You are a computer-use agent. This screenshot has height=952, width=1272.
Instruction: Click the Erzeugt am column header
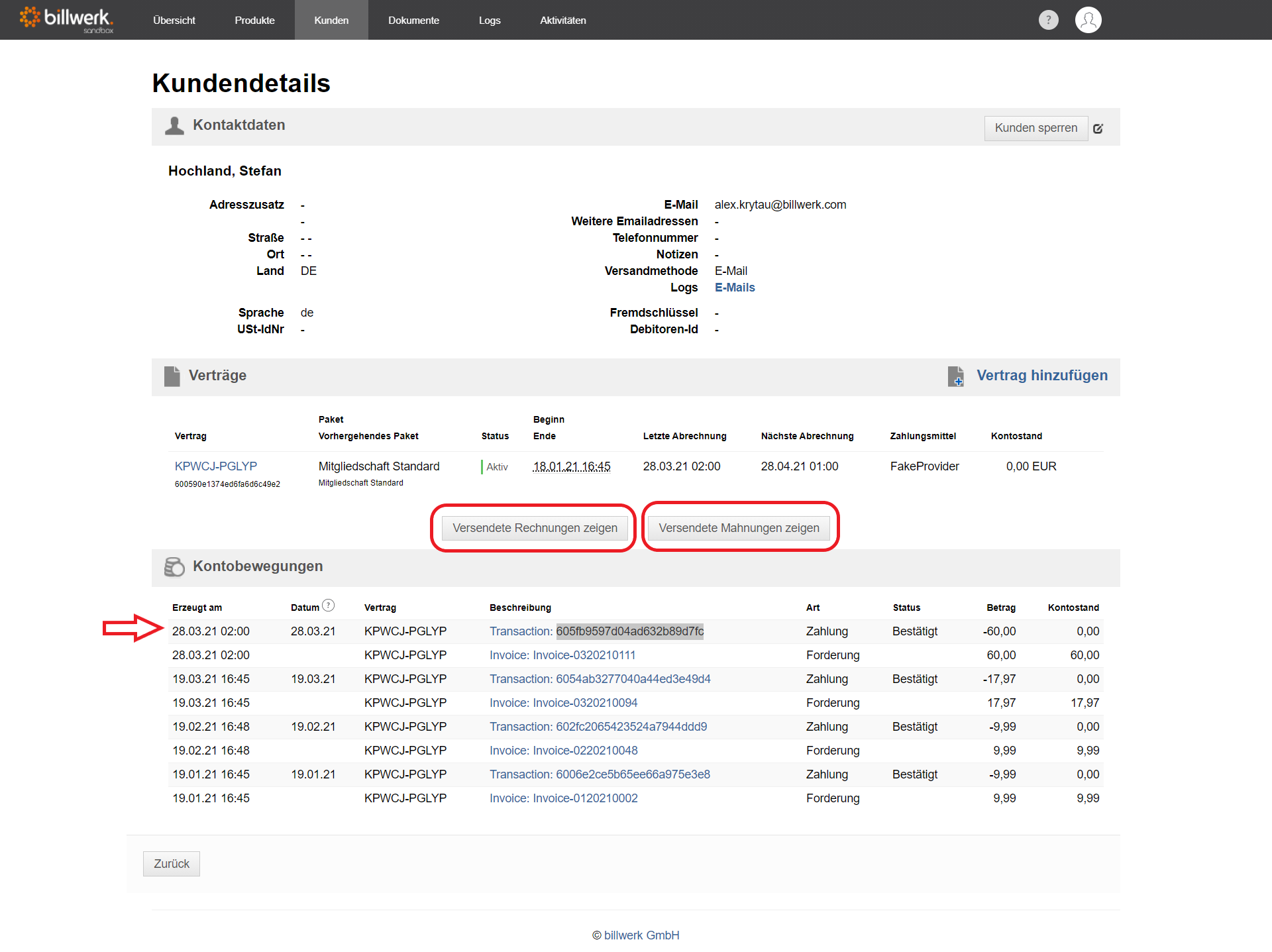pyautogui.click(x=197, y=608)
